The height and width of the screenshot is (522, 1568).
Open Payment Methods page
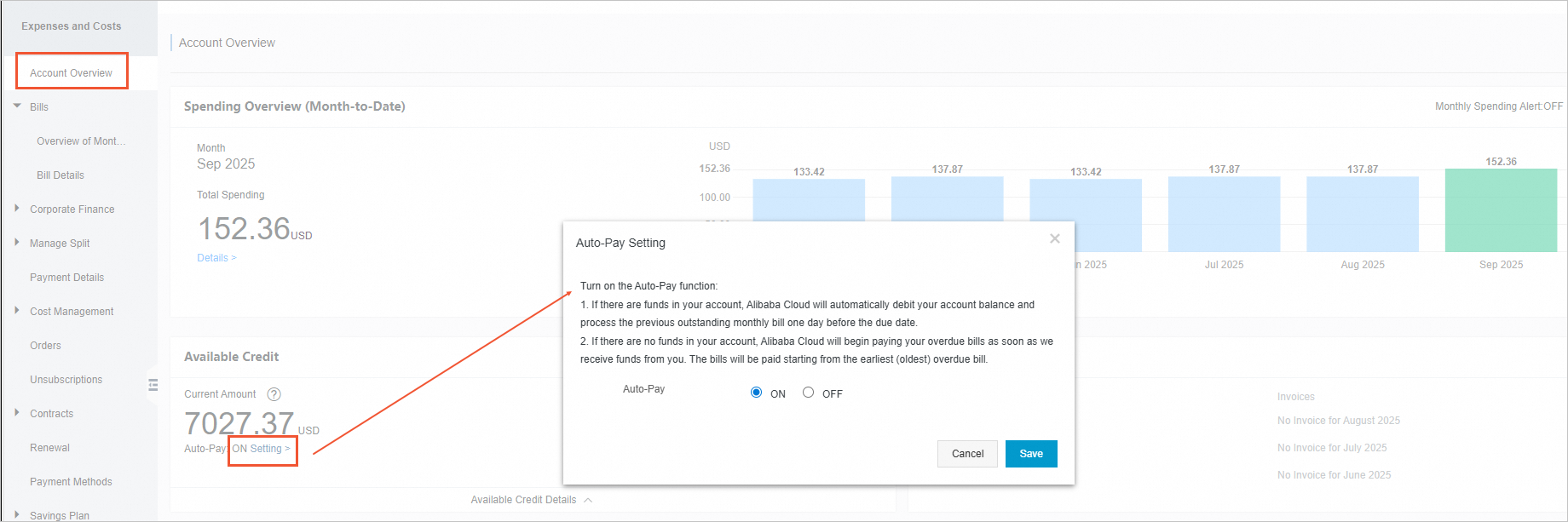pos(71,482)
